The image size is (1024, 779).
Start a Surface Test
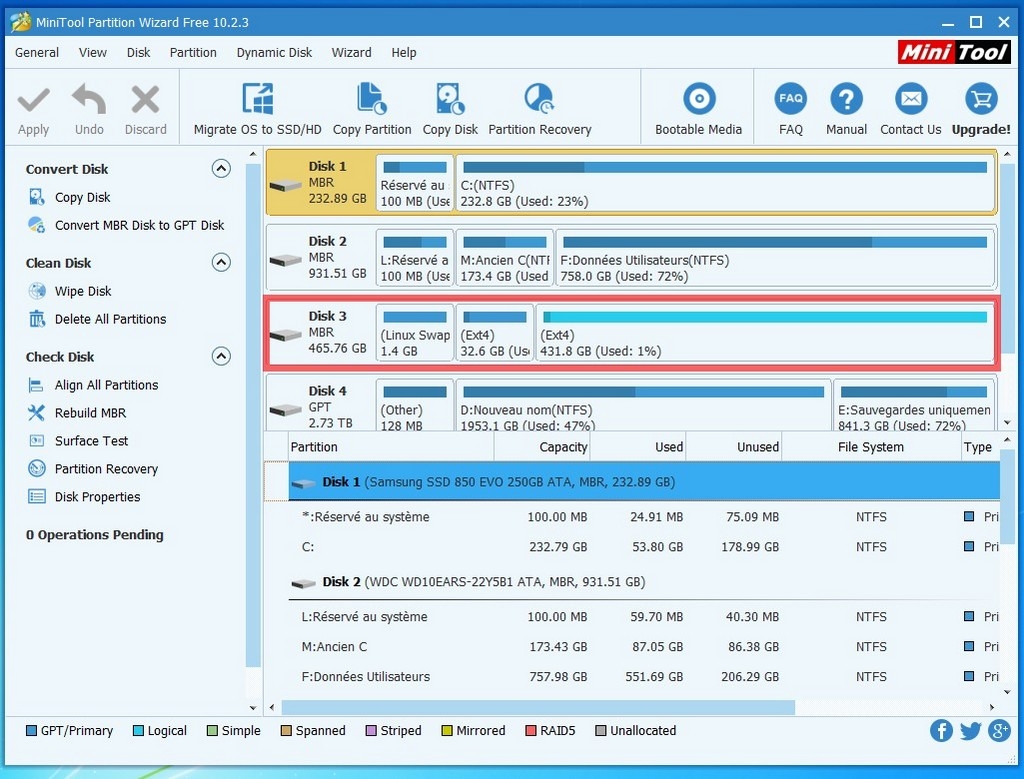[91, 441]
